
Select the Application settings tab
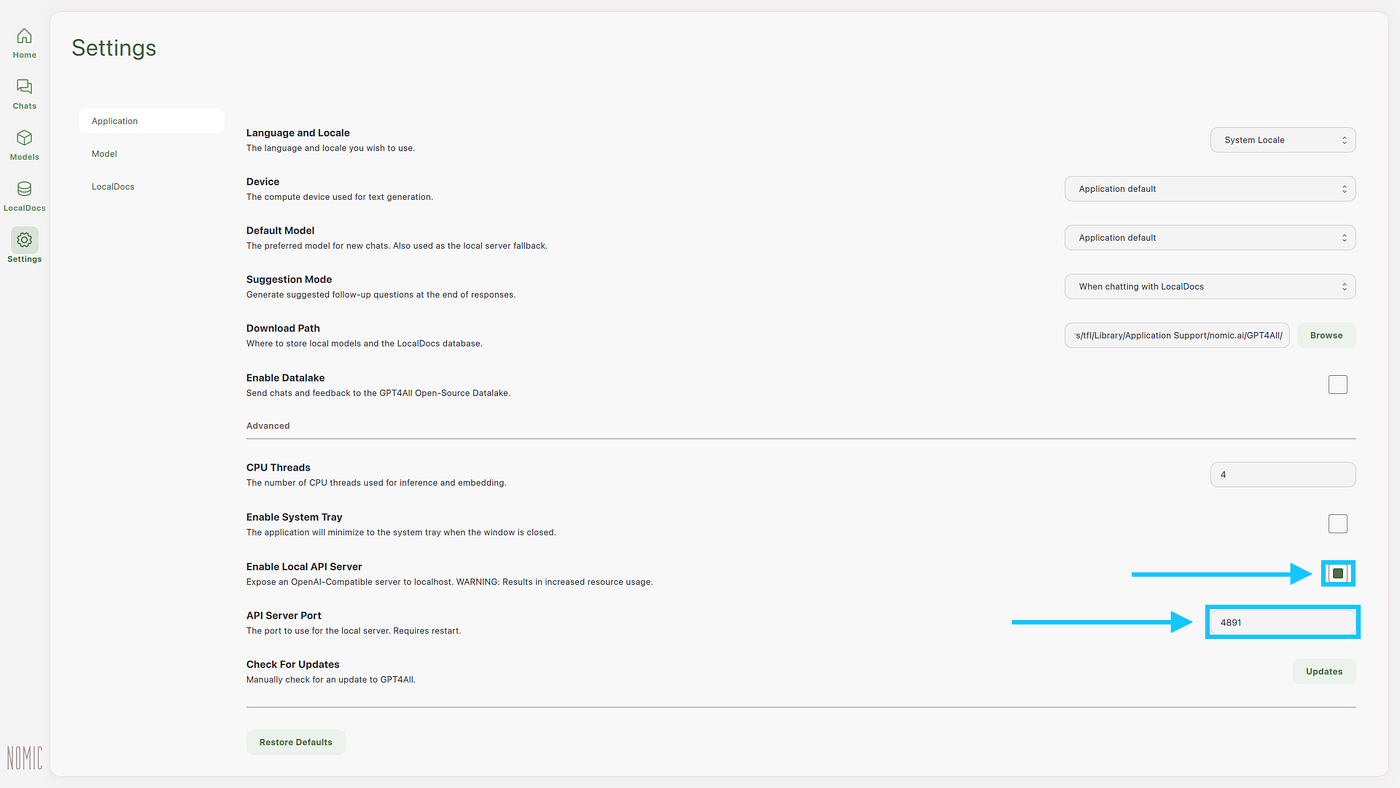point(152,121)
